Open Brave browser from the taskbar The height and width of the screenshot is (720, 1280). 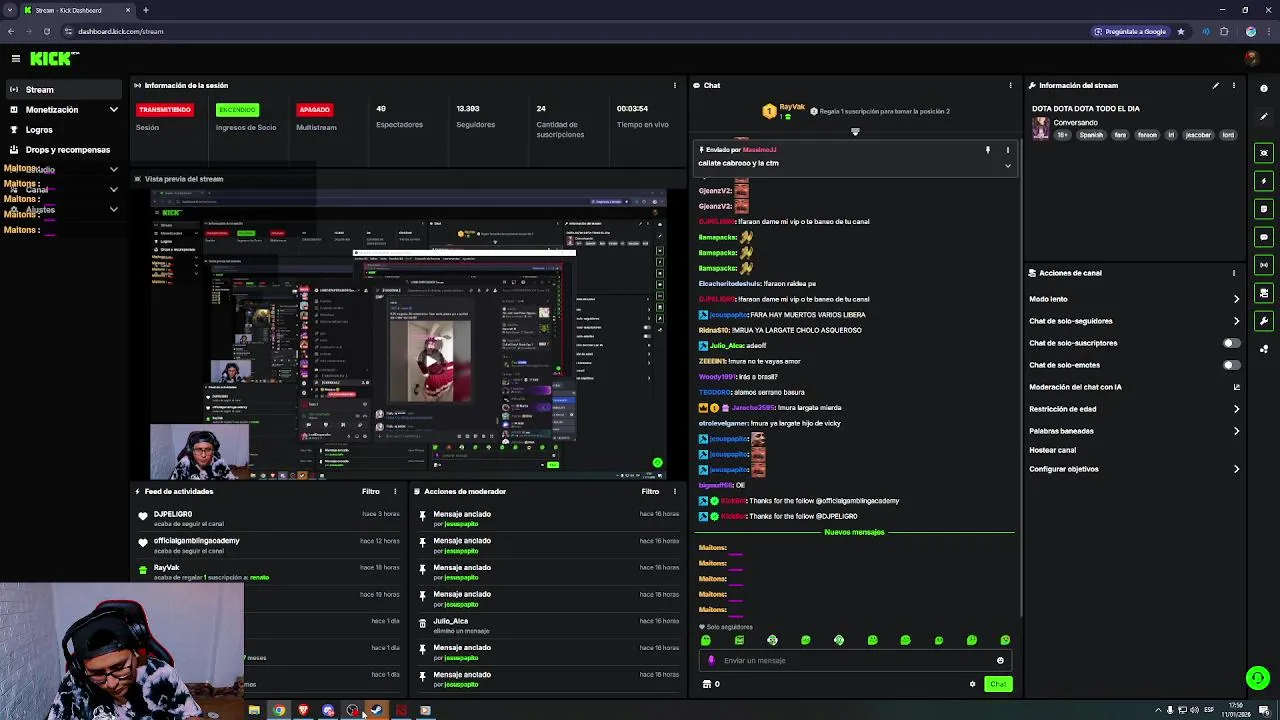[x=303, y=711]
